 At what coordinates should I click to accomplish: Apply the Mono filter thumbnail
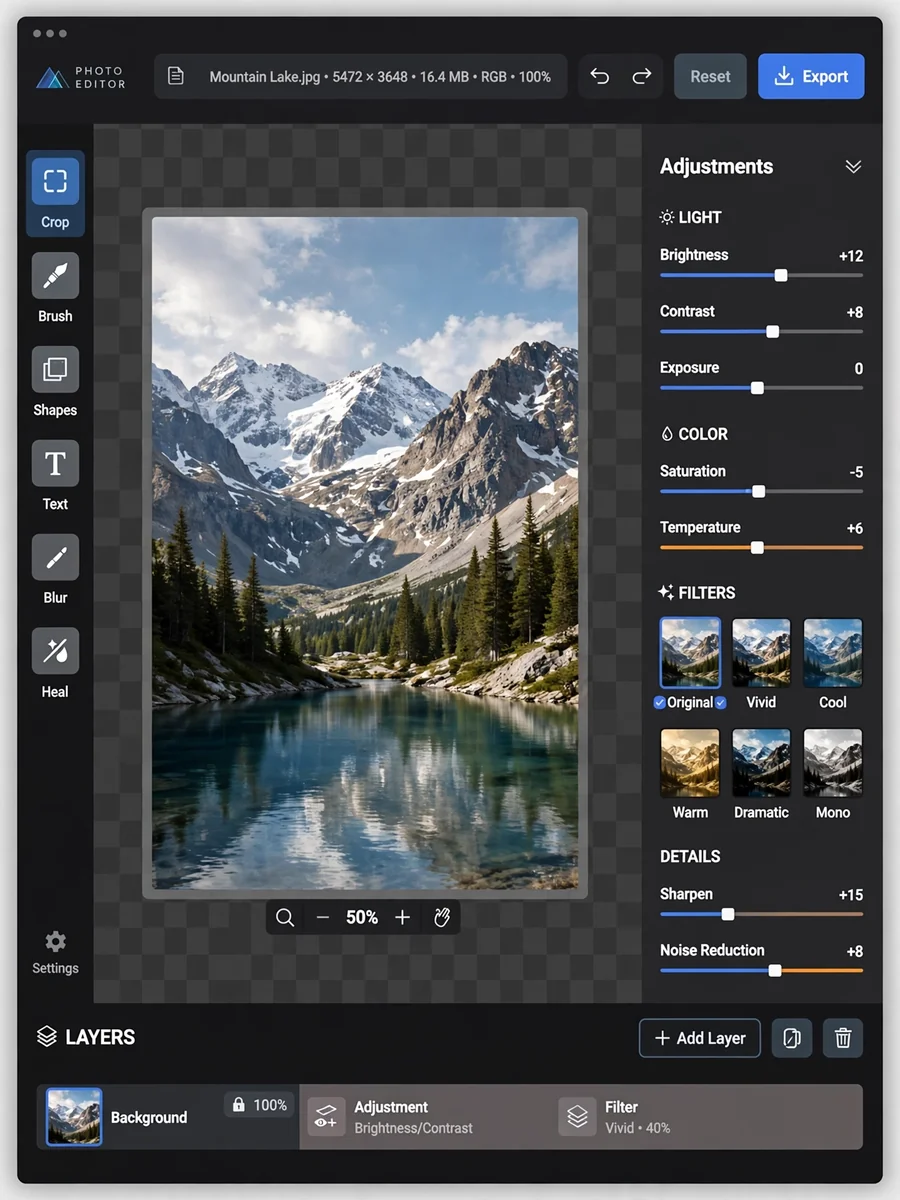(x=833, y=763)
